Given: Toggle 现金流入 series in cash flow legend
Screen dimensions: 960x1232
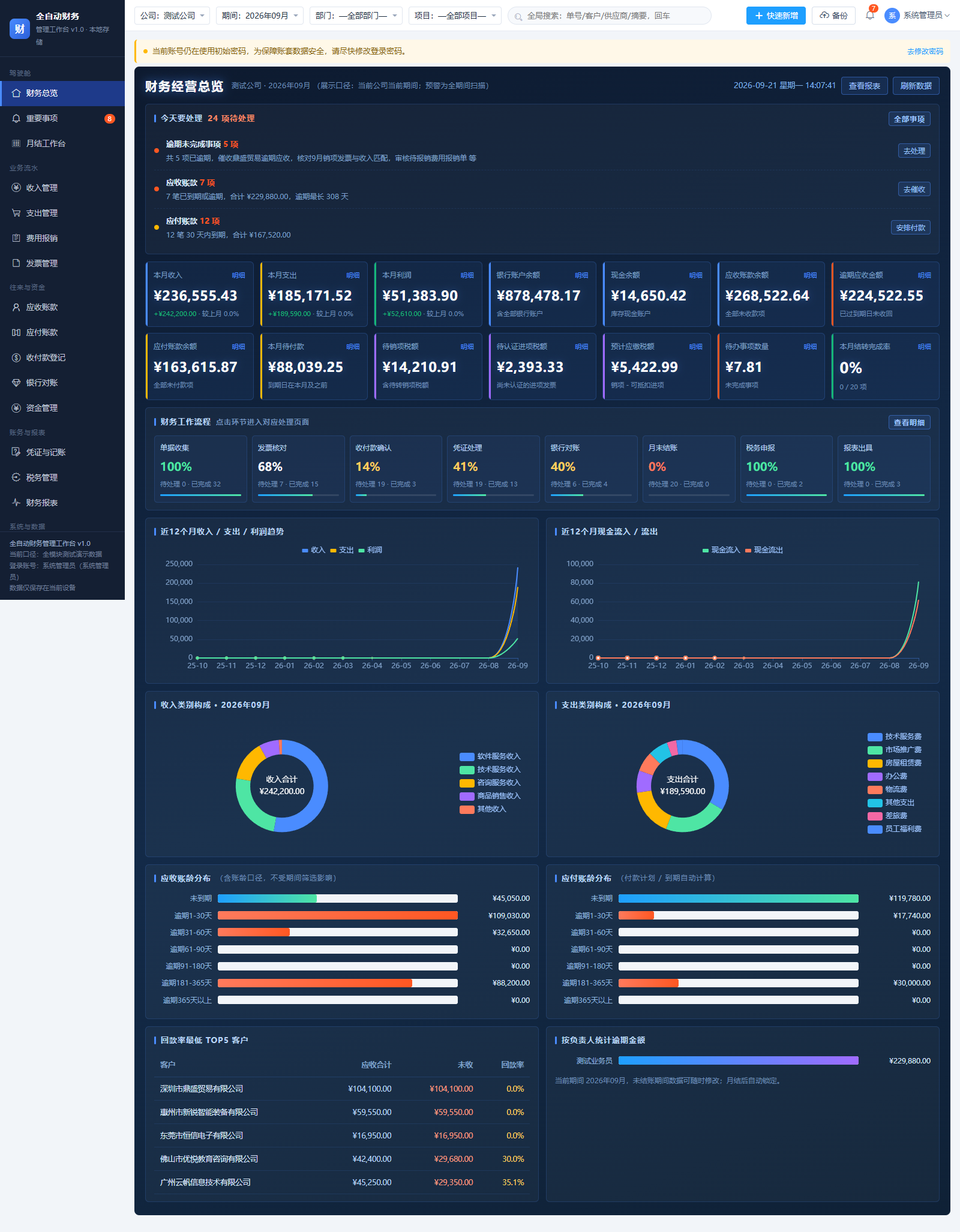Looking at the screenshot, I should [721, 550].
